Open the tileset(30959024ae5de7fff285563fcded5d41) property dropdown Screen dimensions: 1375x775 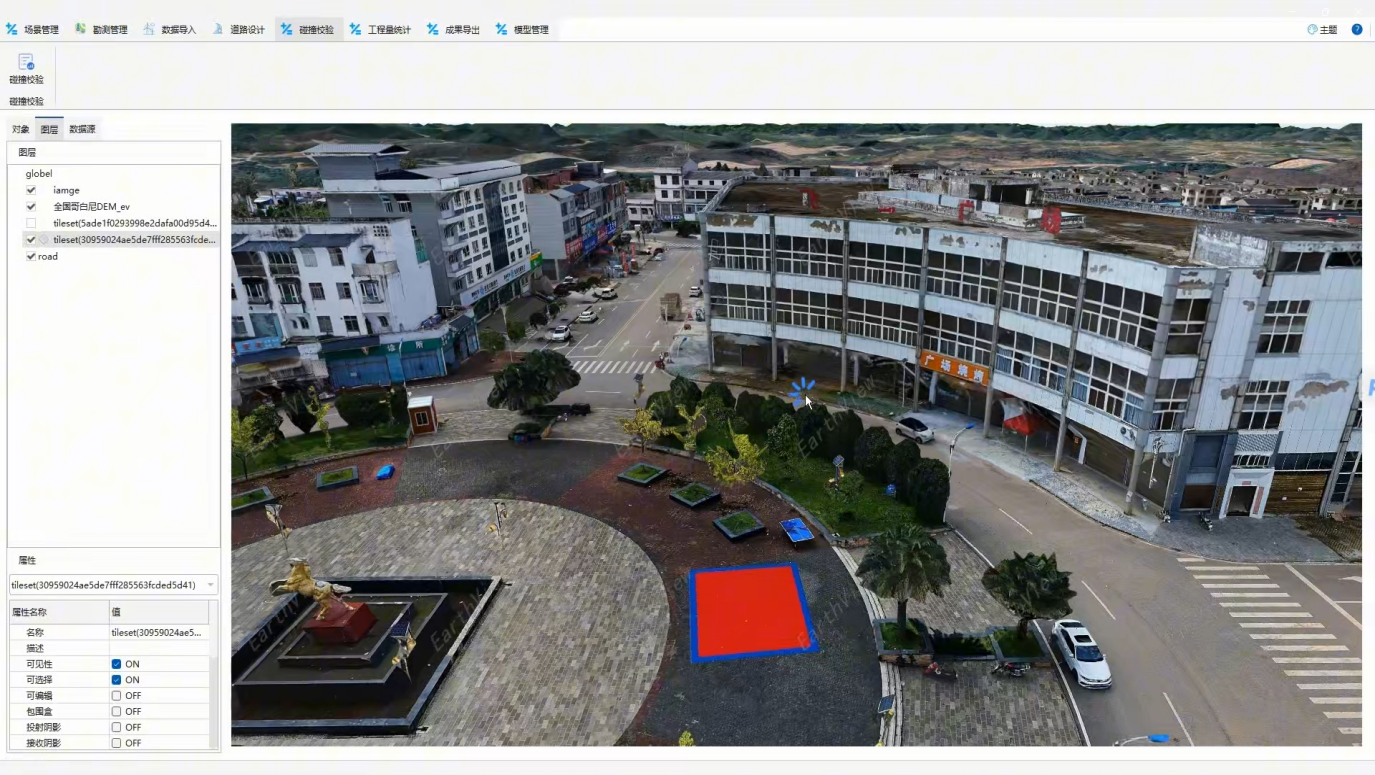coord(113,585)
